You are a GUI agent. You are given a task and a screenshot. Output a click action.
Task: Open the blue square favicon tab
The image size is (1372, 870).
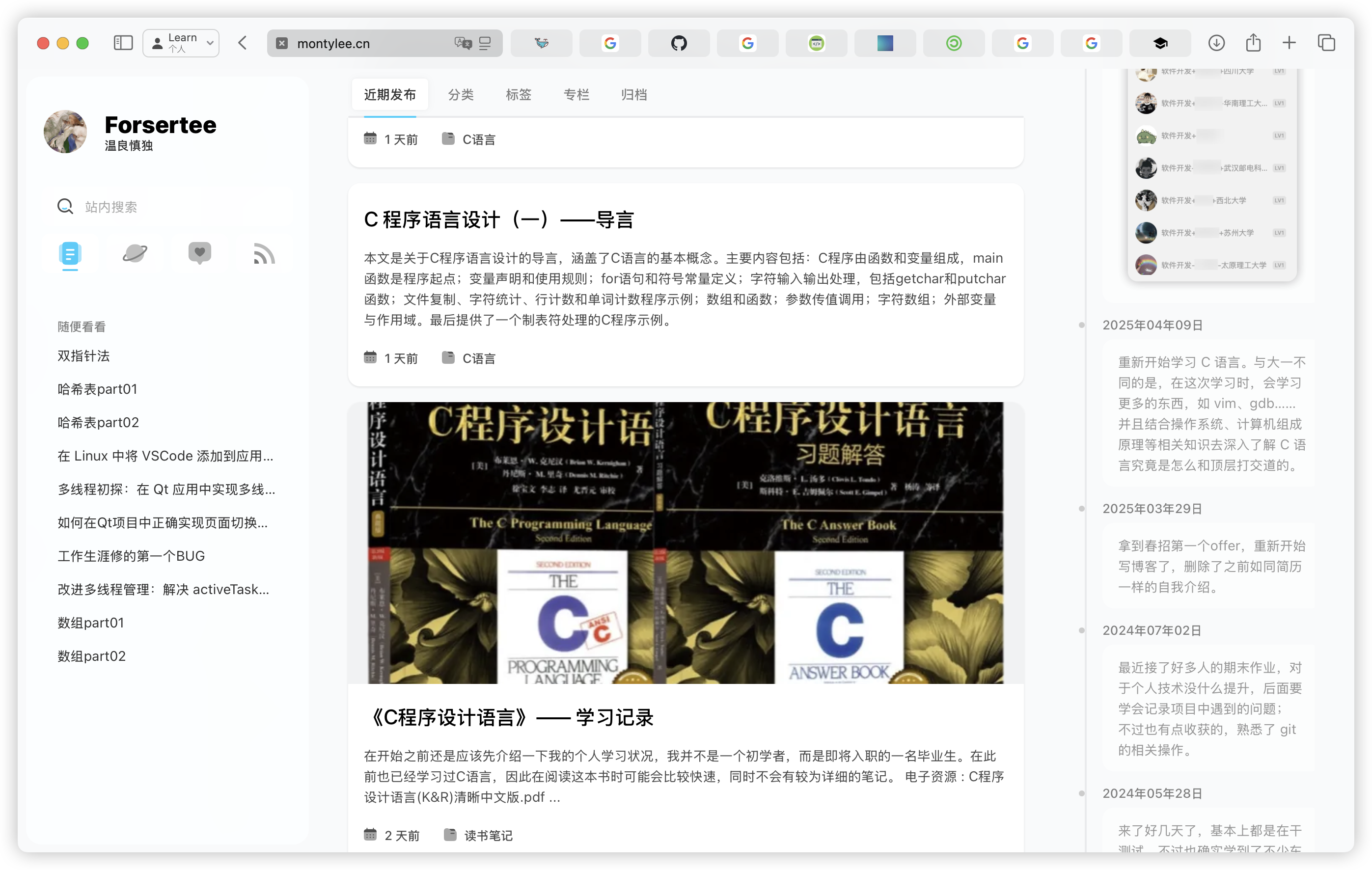[x=885, y=43]
